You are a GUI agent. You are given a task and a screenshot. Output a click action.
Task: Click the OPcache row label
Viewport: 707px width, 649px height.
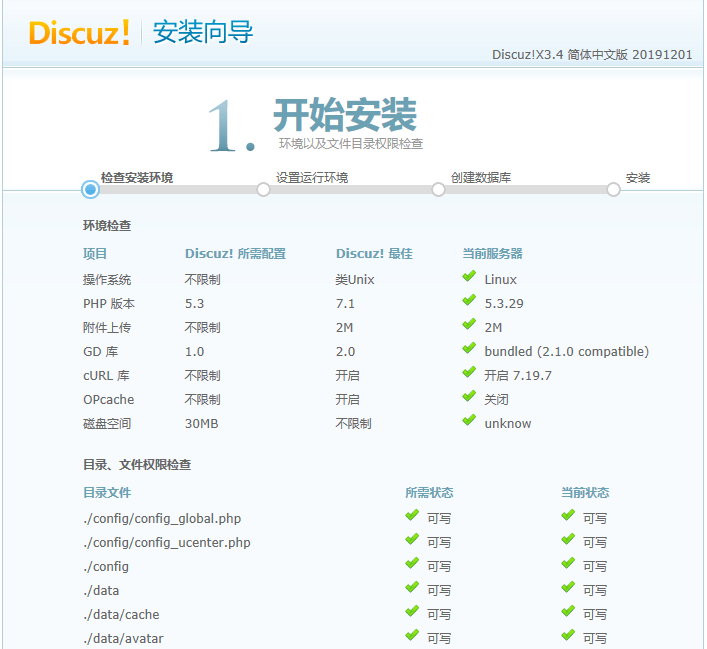(109, 400)
